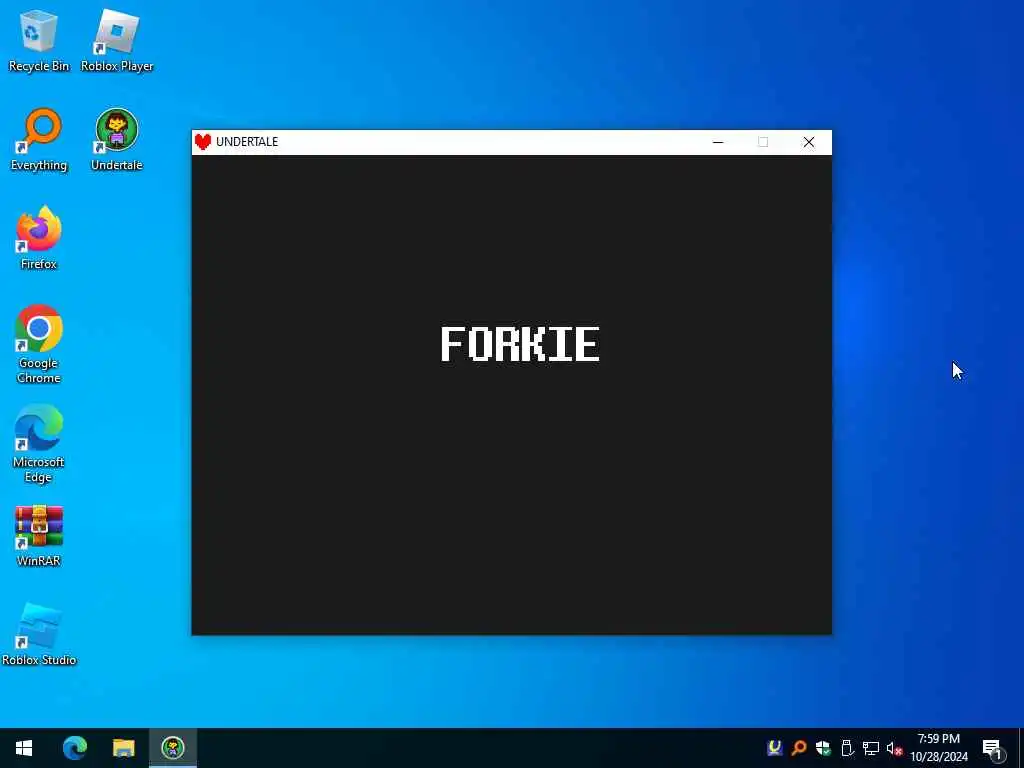Launch Microsoft Edge from the taskbar
The height and width of the screenshot is (768, 1024).
pyautogui.click(x=74, y=748)
